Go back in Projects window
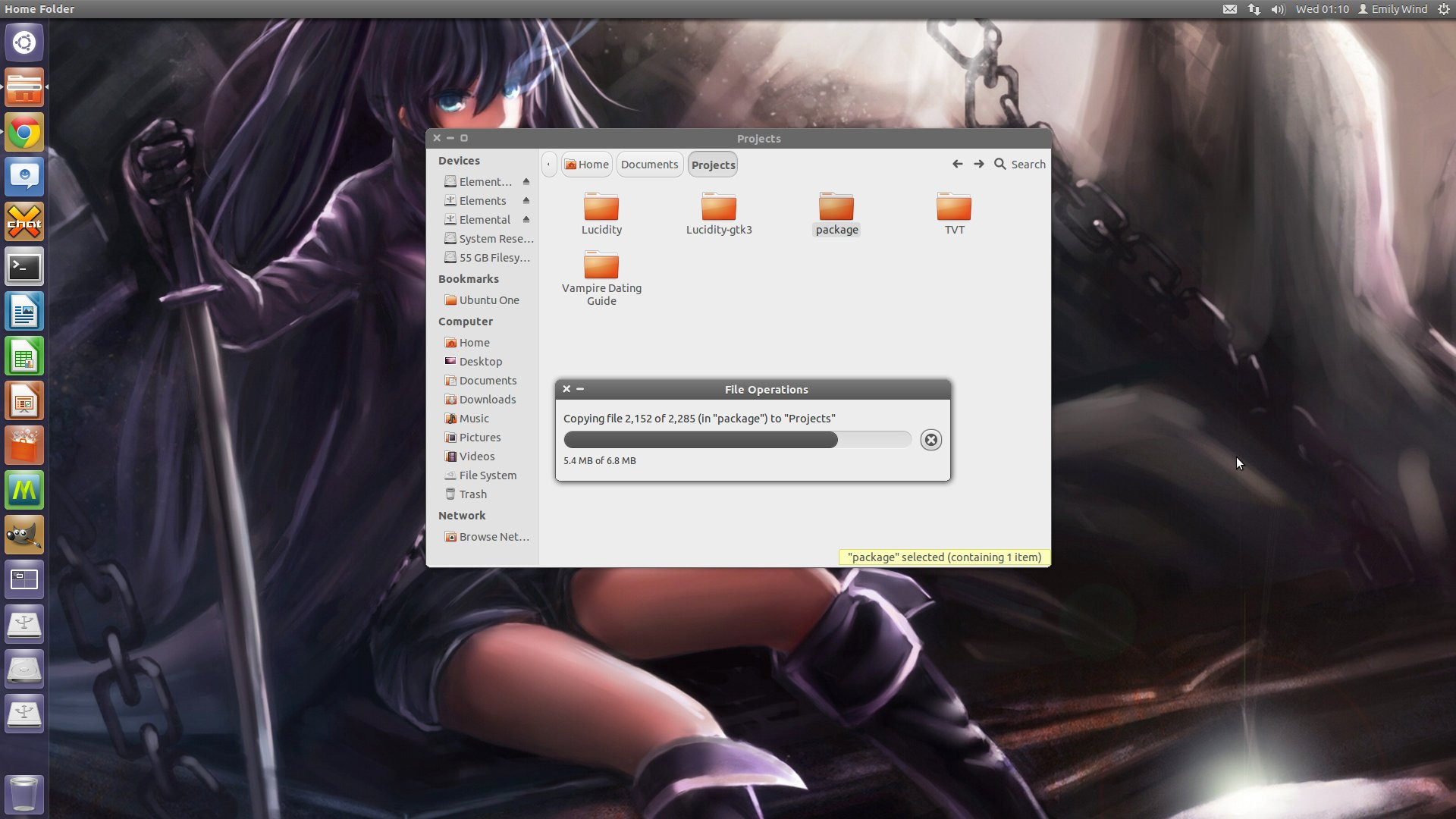Viewport: 1456px width, 819px height. [x=957, y=164]
